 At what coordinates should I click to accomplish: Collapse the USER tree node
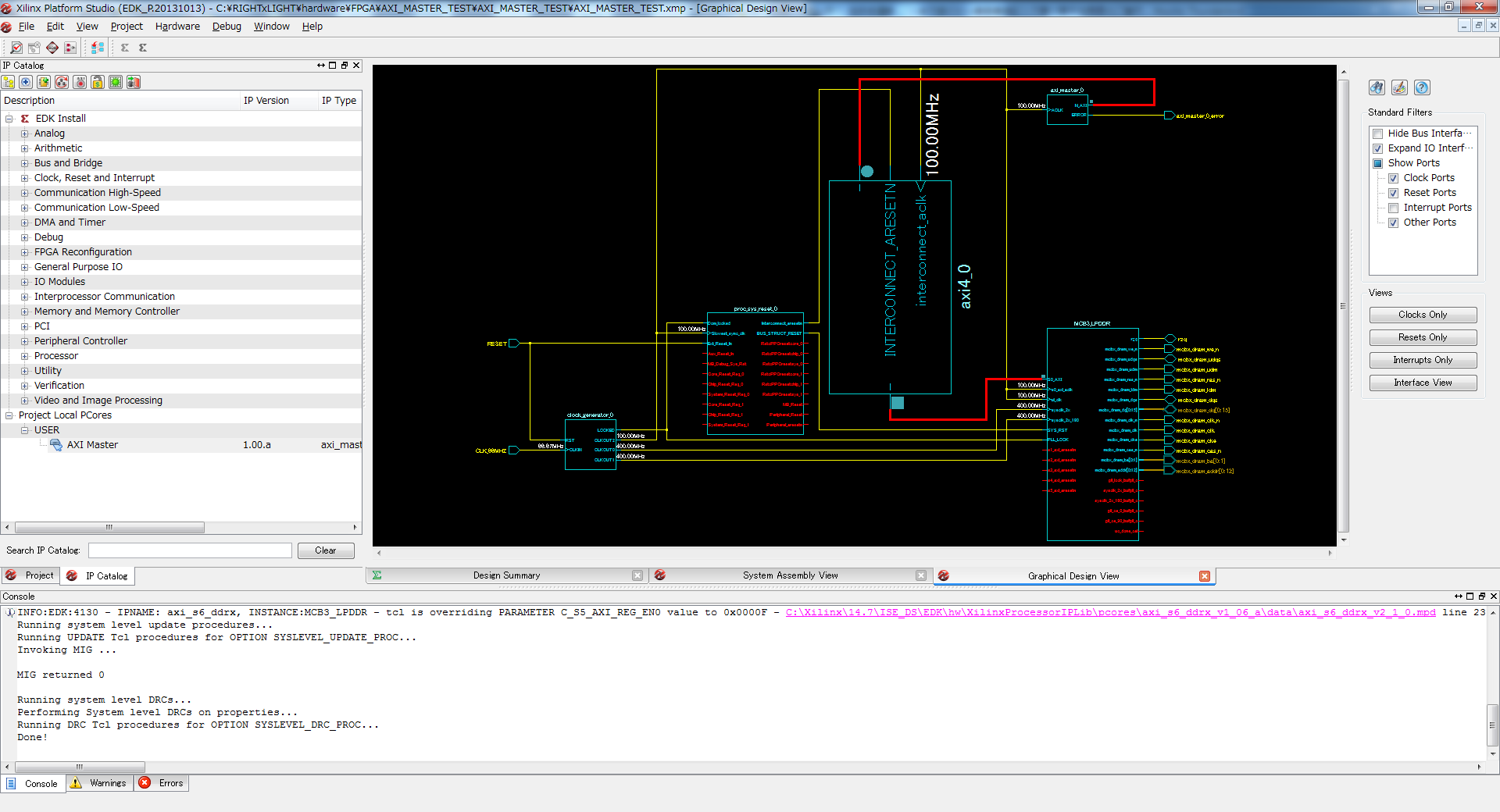(x=24, y=430)
